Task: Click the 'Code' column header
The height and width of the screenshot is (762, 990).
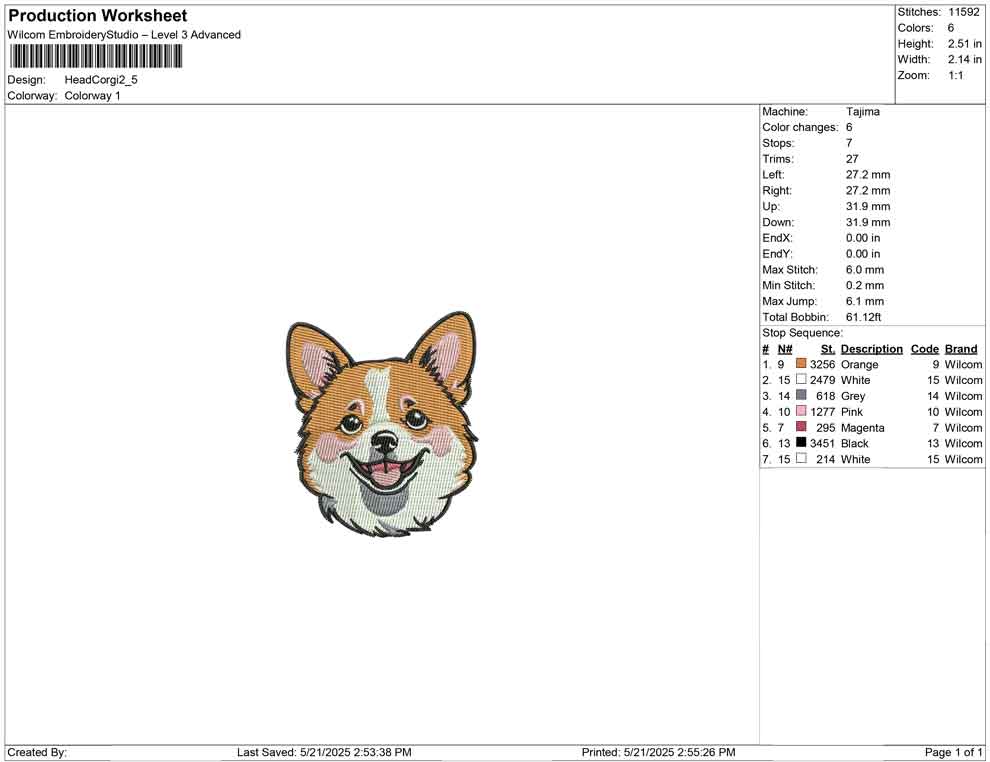Action: click(x=925, y=349)
